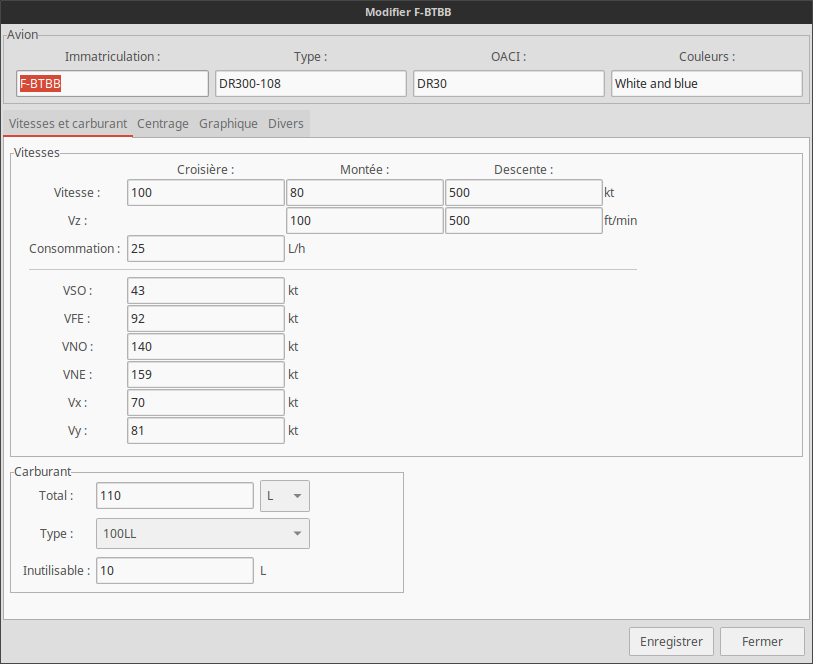Click the Montée Vz field with 100

pyautogui.click(x=365, y=221)
